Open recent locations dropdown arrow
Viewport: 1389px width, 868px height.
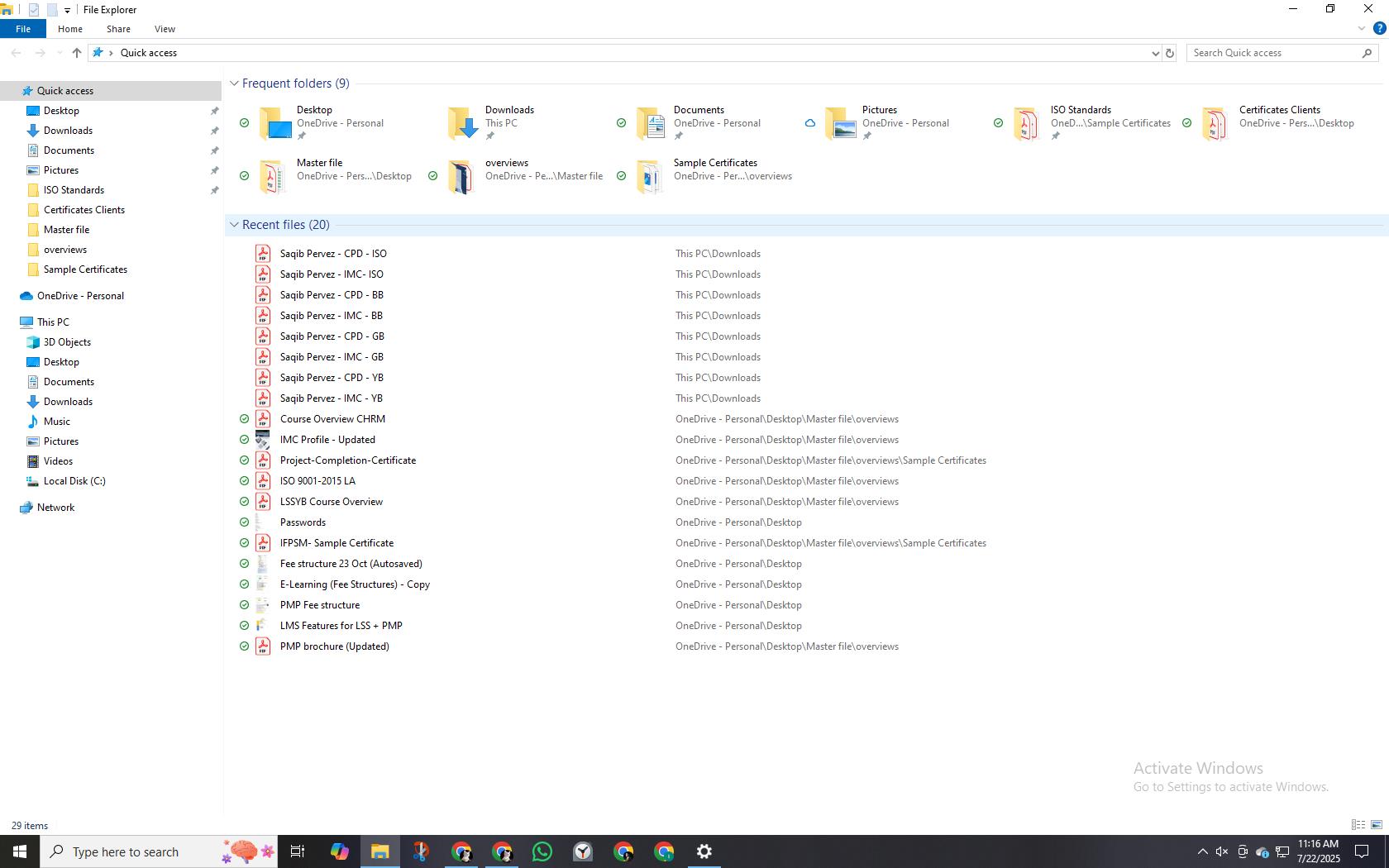[x=60, y=53]
